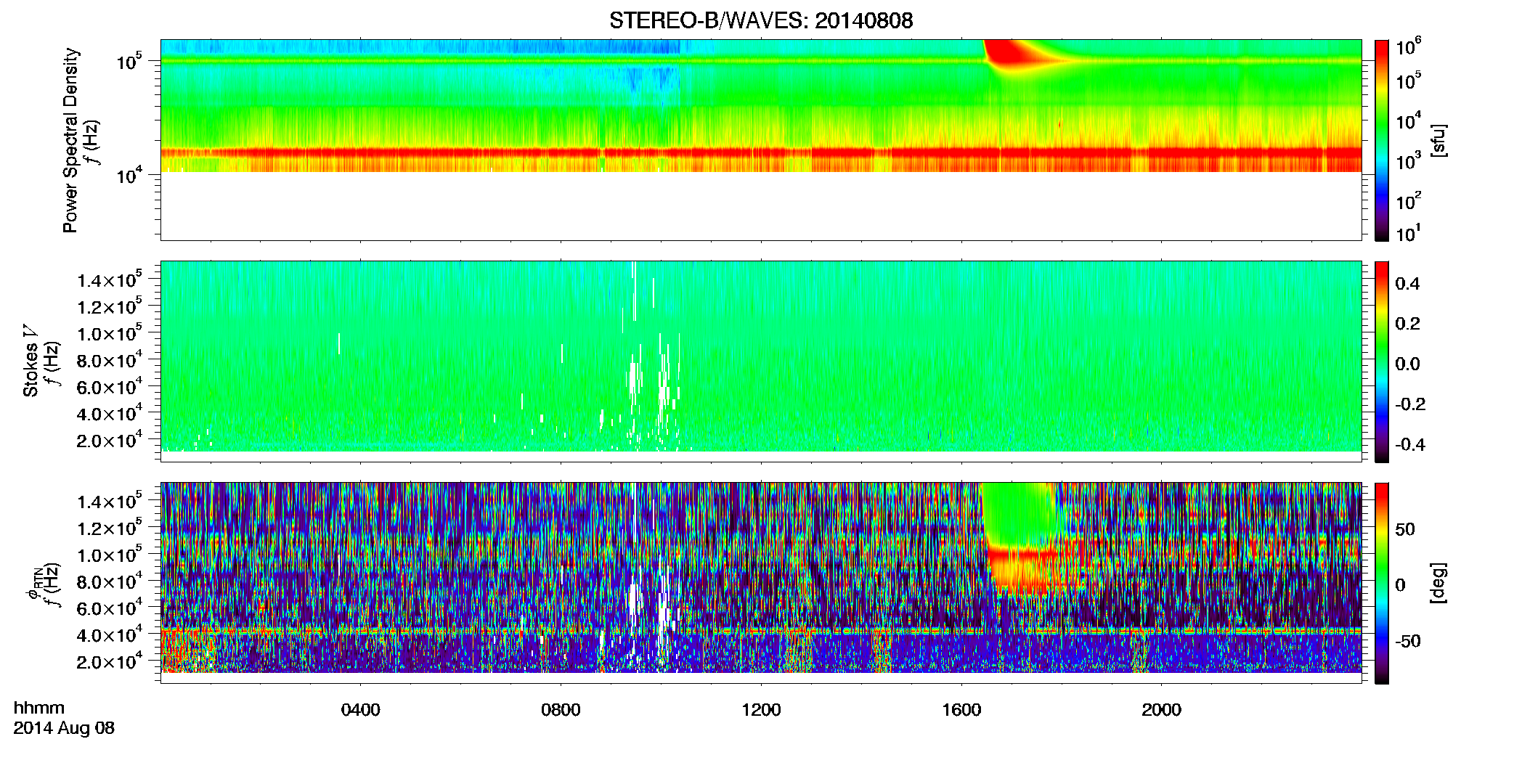Click the 10^3 tick on the sfu colorbar

[x=1408, y=161]
